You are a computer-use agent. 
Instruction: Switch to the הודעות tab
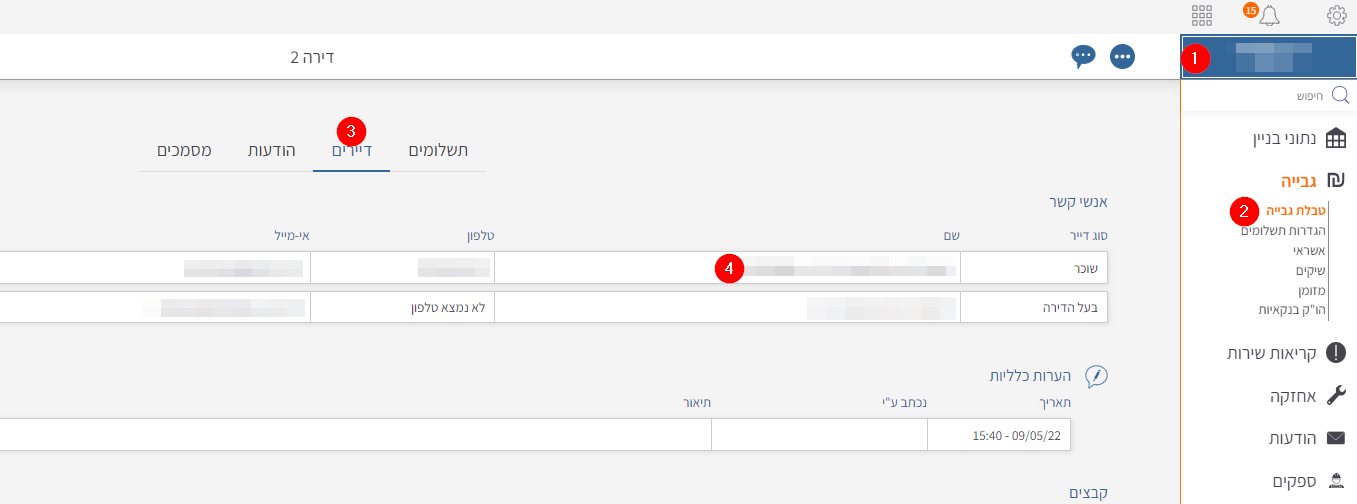(271, 151)
